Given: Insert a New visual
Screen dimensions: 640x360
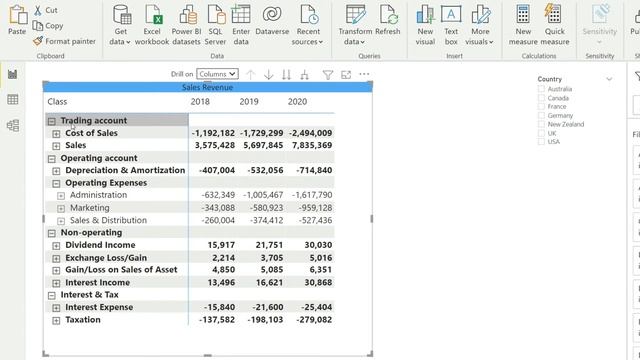Looking at the screenshot, I should (x=425, y=24).
